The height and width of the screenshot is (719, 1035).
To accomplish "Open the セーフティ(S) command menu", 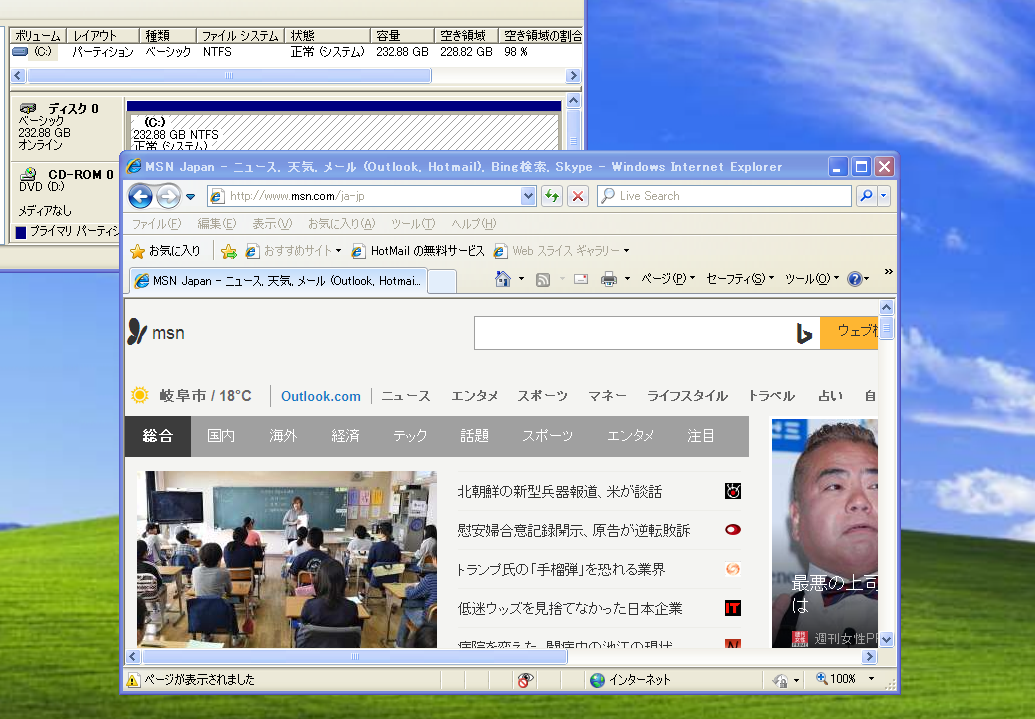I will point(740,279).
